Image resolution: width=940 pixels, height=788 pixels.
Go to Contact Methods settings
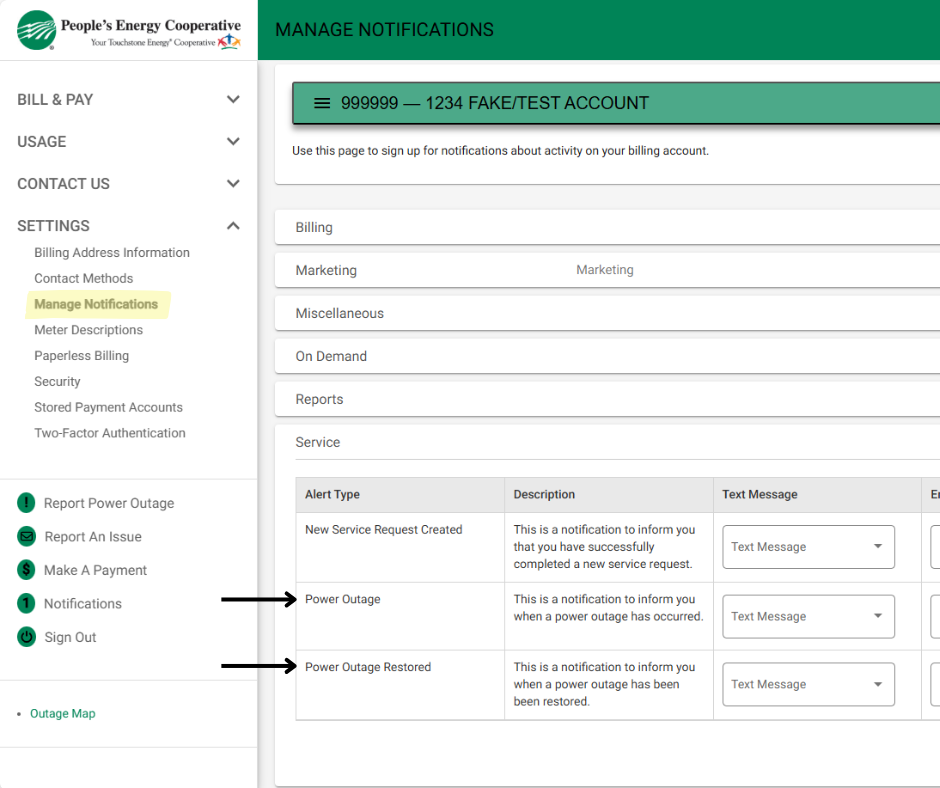coord(84,278)
